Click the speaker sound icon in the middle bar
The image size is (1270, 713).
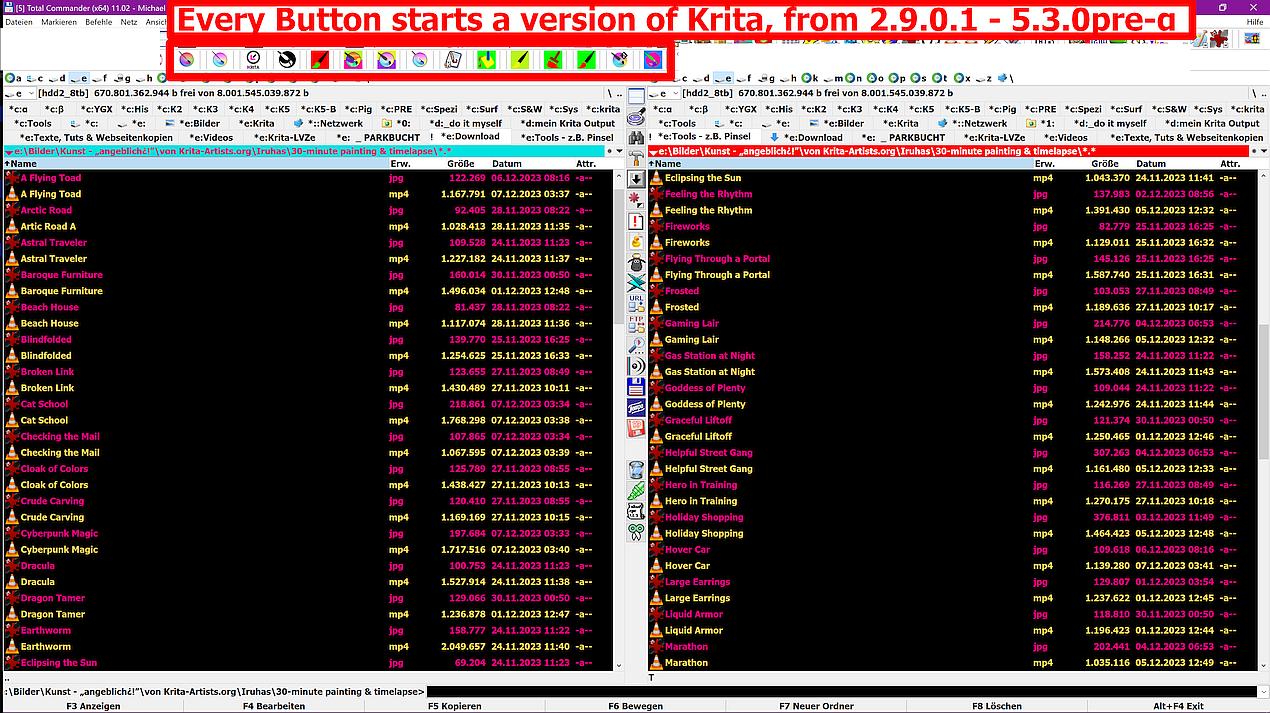pos(636,366)
